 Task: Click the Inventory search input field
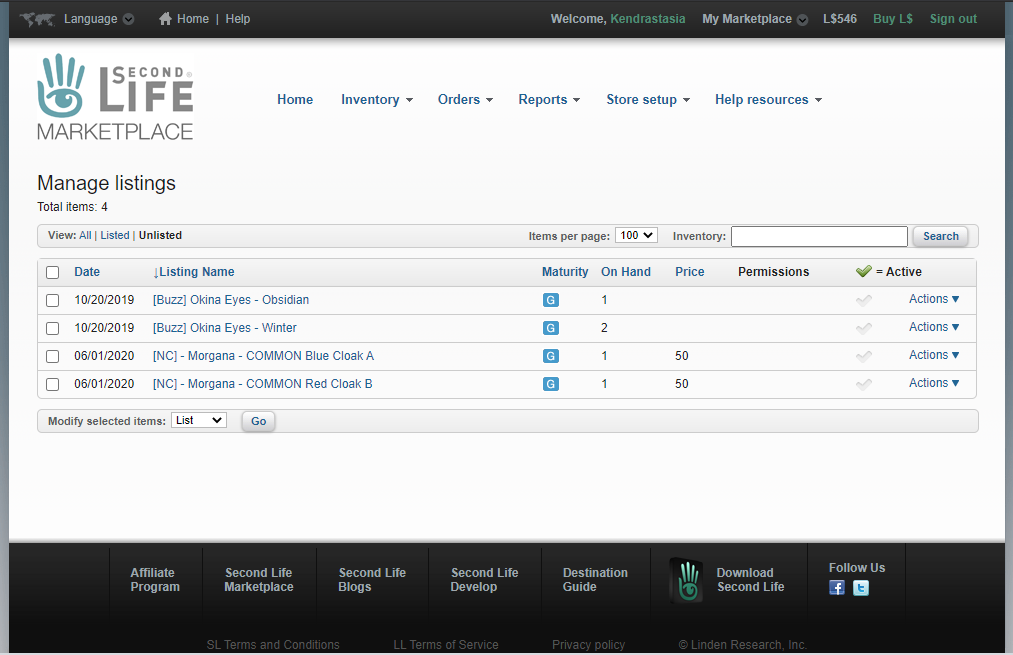click(x=819, y=236)
